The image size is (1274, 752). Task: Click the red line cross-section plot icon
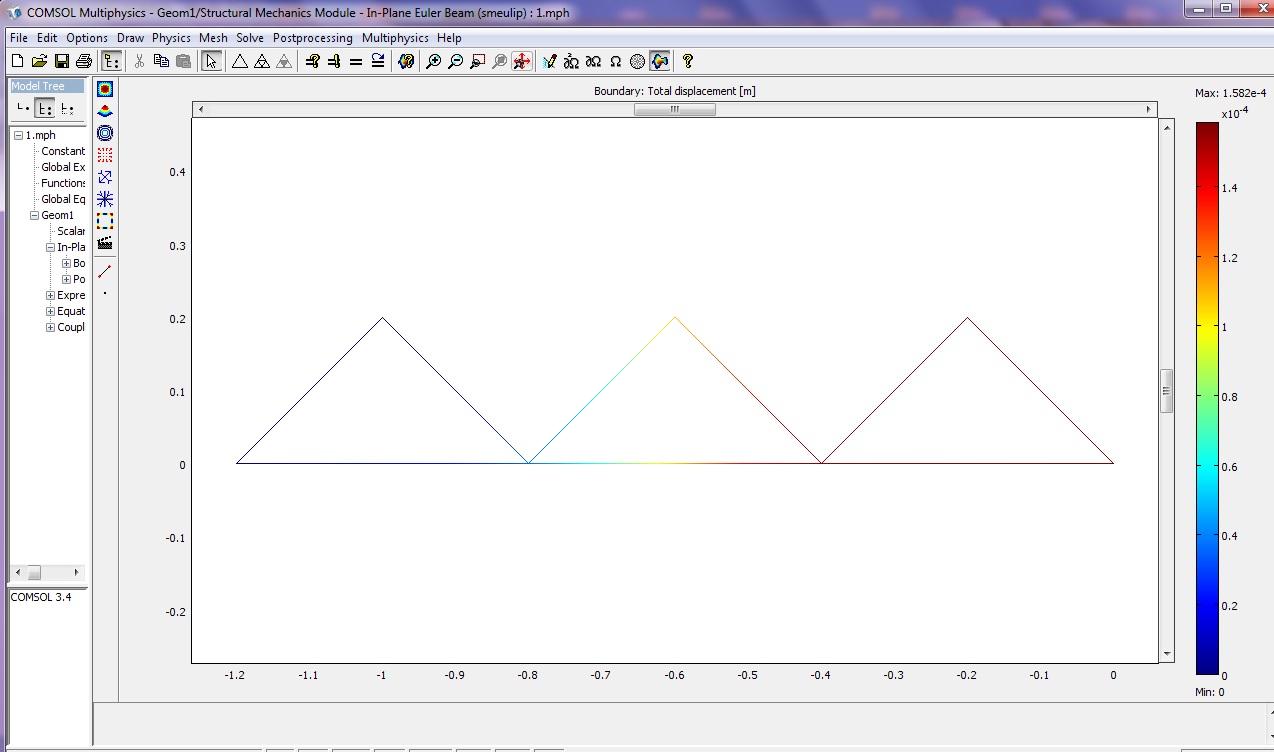(x=105, y=271)
